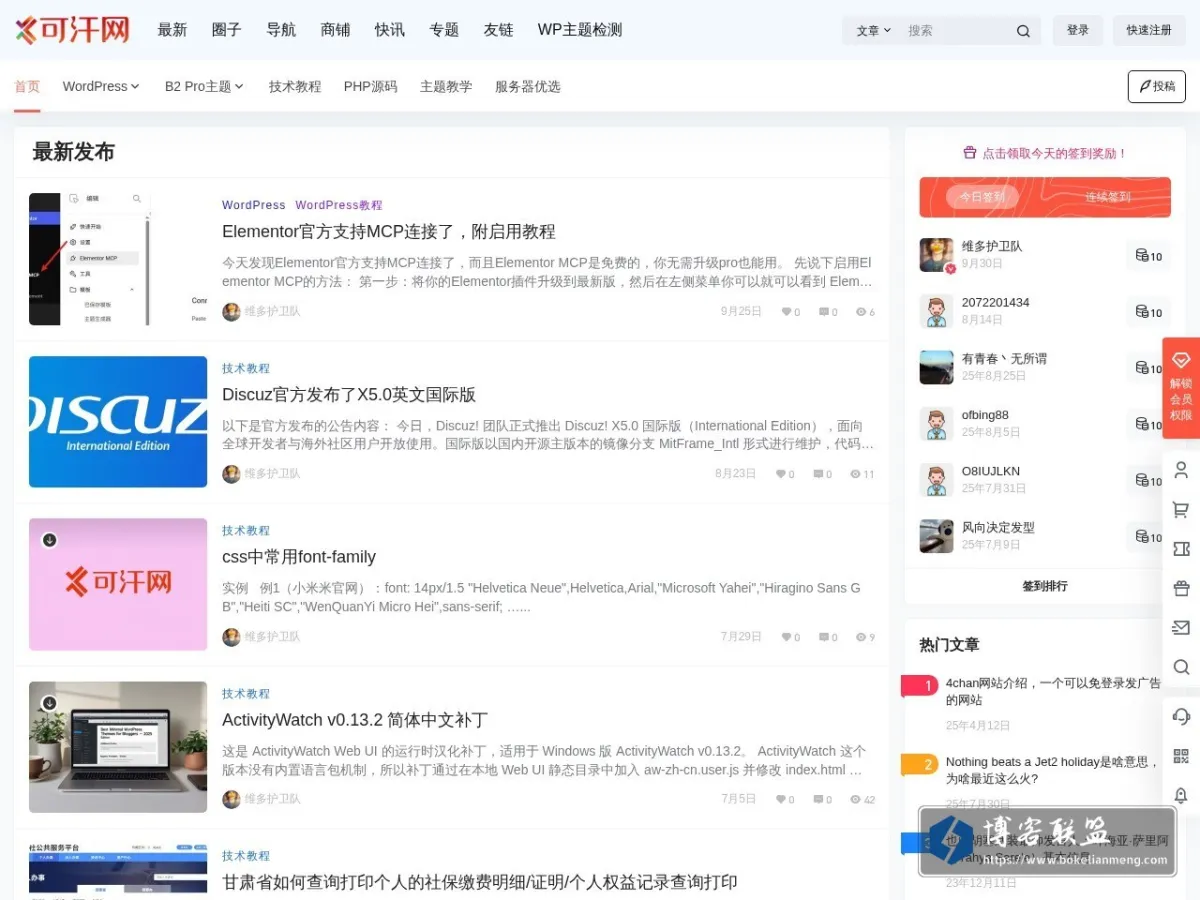Open css中常用font-family article title
The width and height of the screenshot is (1200, 900).
(299, 557)
